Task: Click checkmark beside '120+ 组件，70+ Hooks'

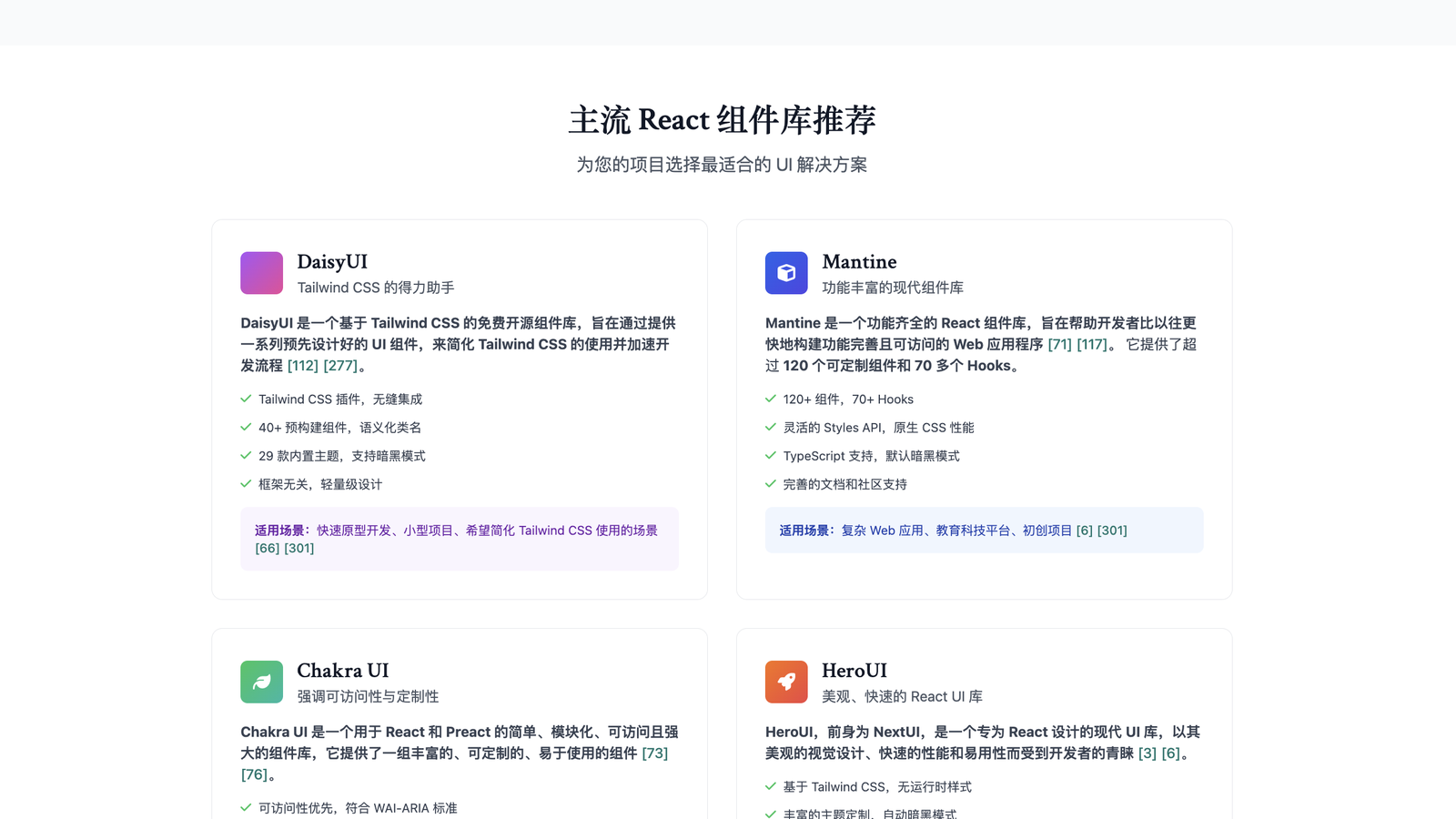Action: click(x=771, y=399)
